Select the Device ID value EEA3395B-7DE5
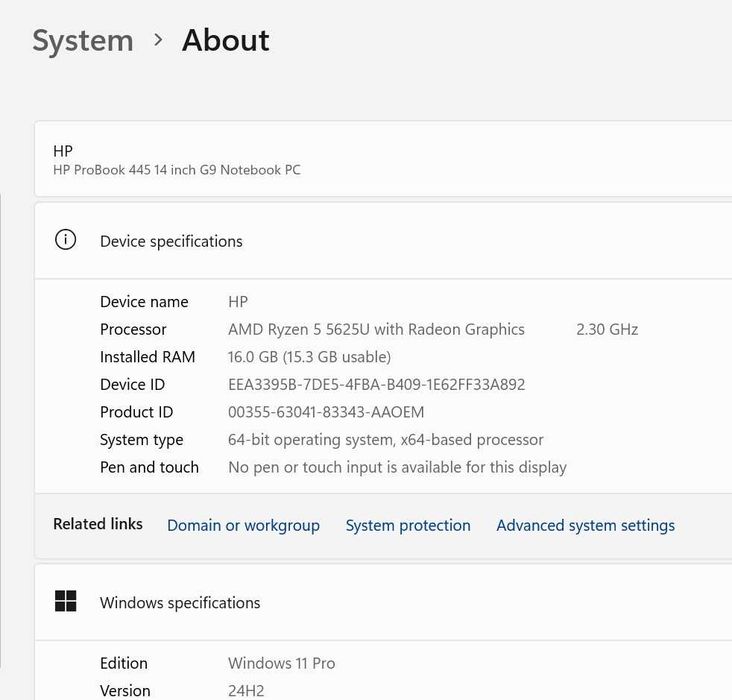732x700 pixels. point(376,384)
